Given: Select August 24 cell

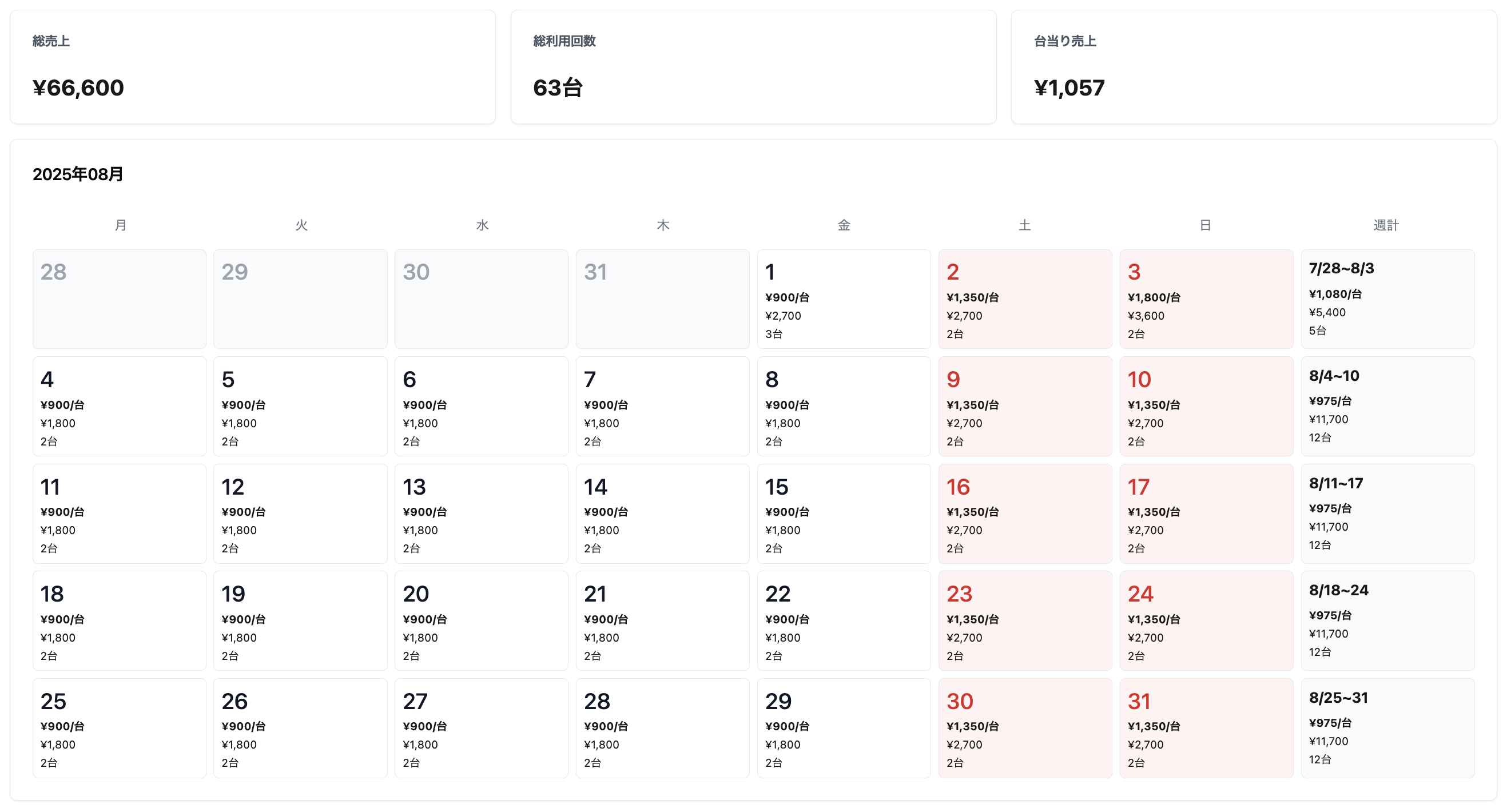Looking at the screenshot, I should coord(1206,620).
